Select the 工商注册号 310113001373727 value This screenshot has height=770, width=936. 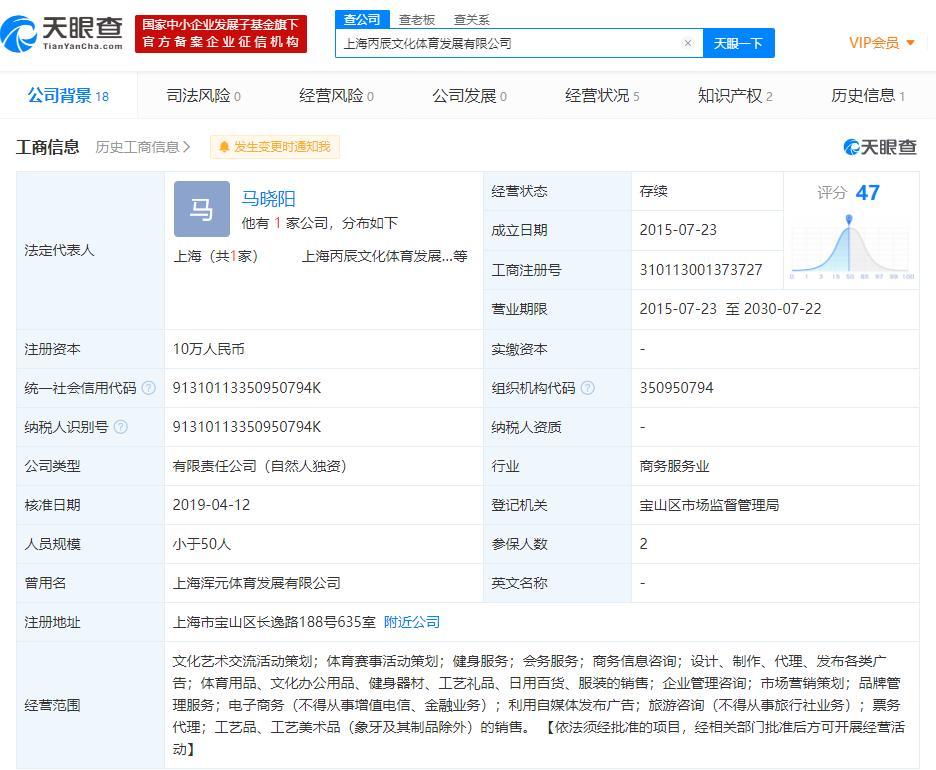[x=701, y=270]
